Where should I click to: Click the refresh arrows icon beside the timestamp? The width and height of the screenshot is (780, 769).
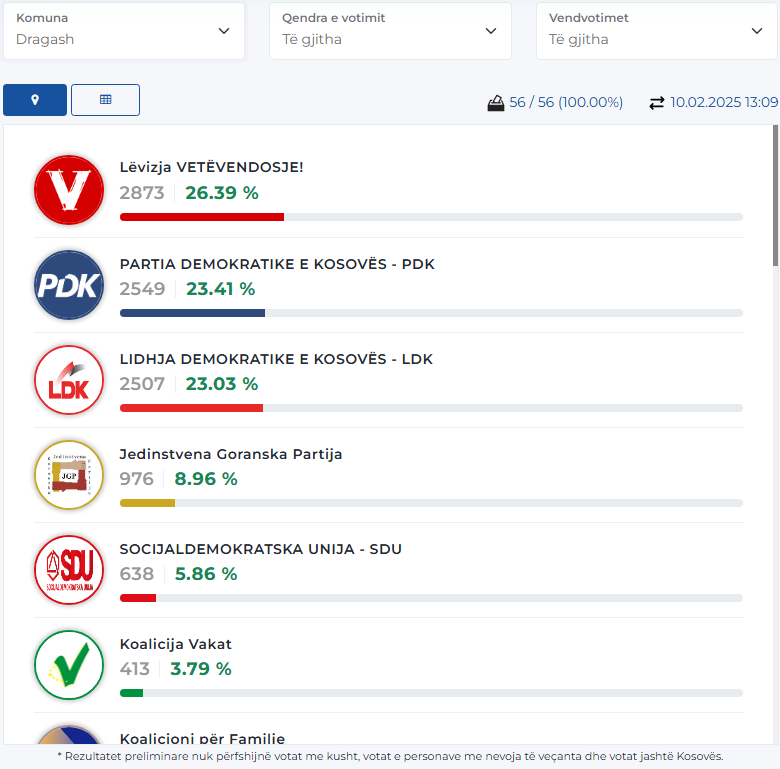(x=657, y=103)
